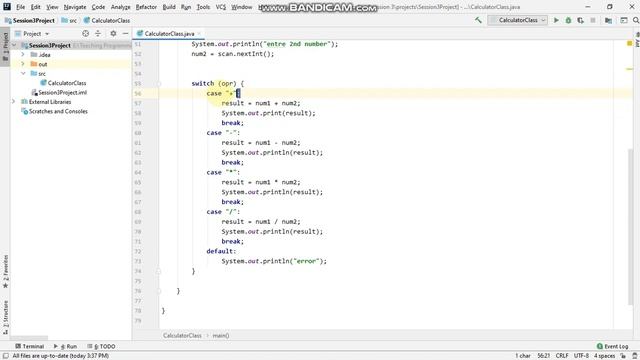Click the main() breadcrumb below editor

221,336
